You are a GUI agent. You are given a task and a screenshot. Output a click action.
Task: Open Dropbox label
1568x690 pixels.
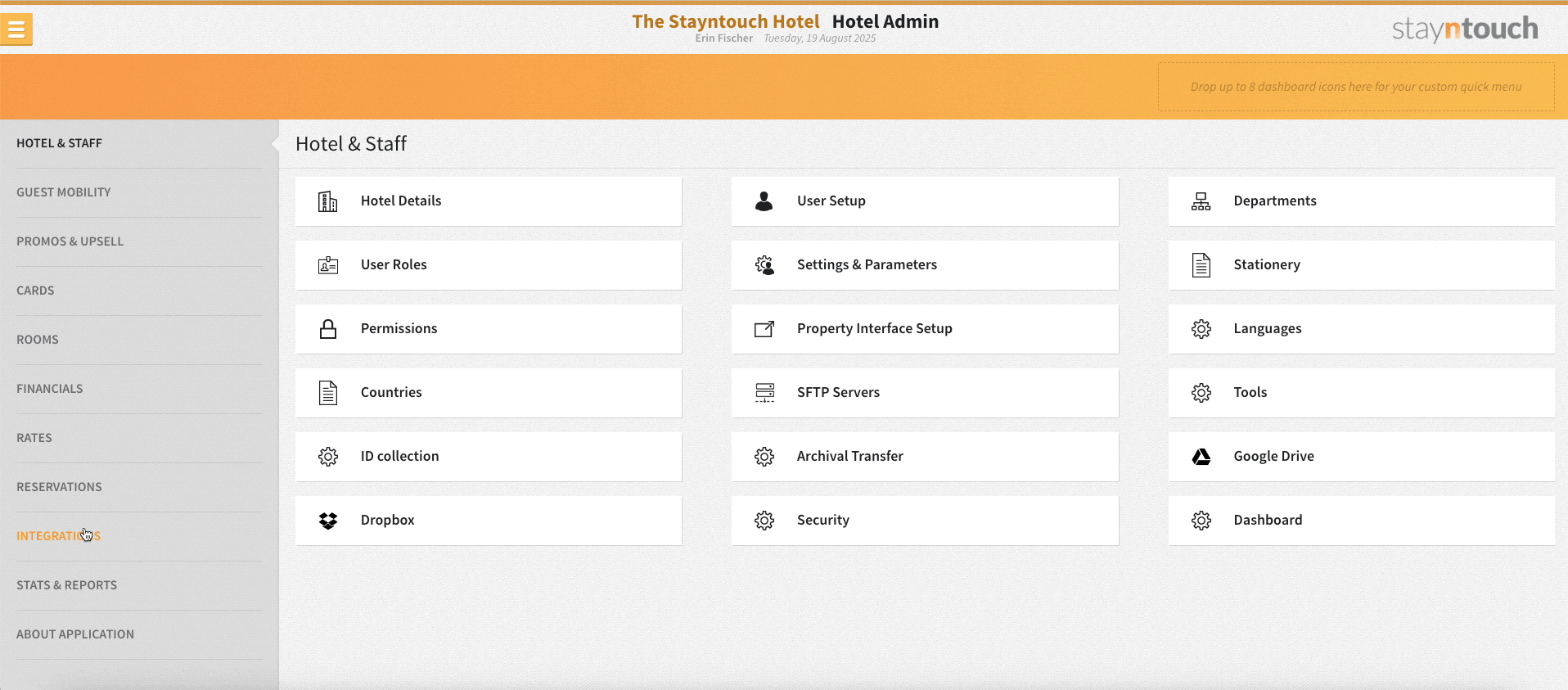coord(387,521)
